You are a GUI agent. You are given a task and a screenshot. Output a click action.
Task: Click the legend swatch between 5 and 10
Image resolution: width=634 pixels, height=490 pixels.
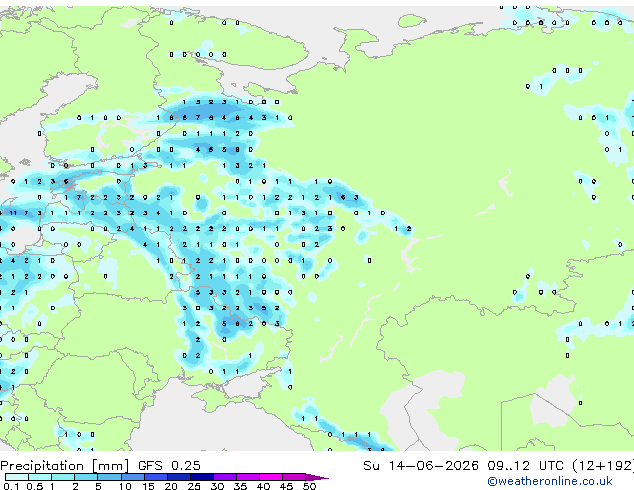[110, 477]
